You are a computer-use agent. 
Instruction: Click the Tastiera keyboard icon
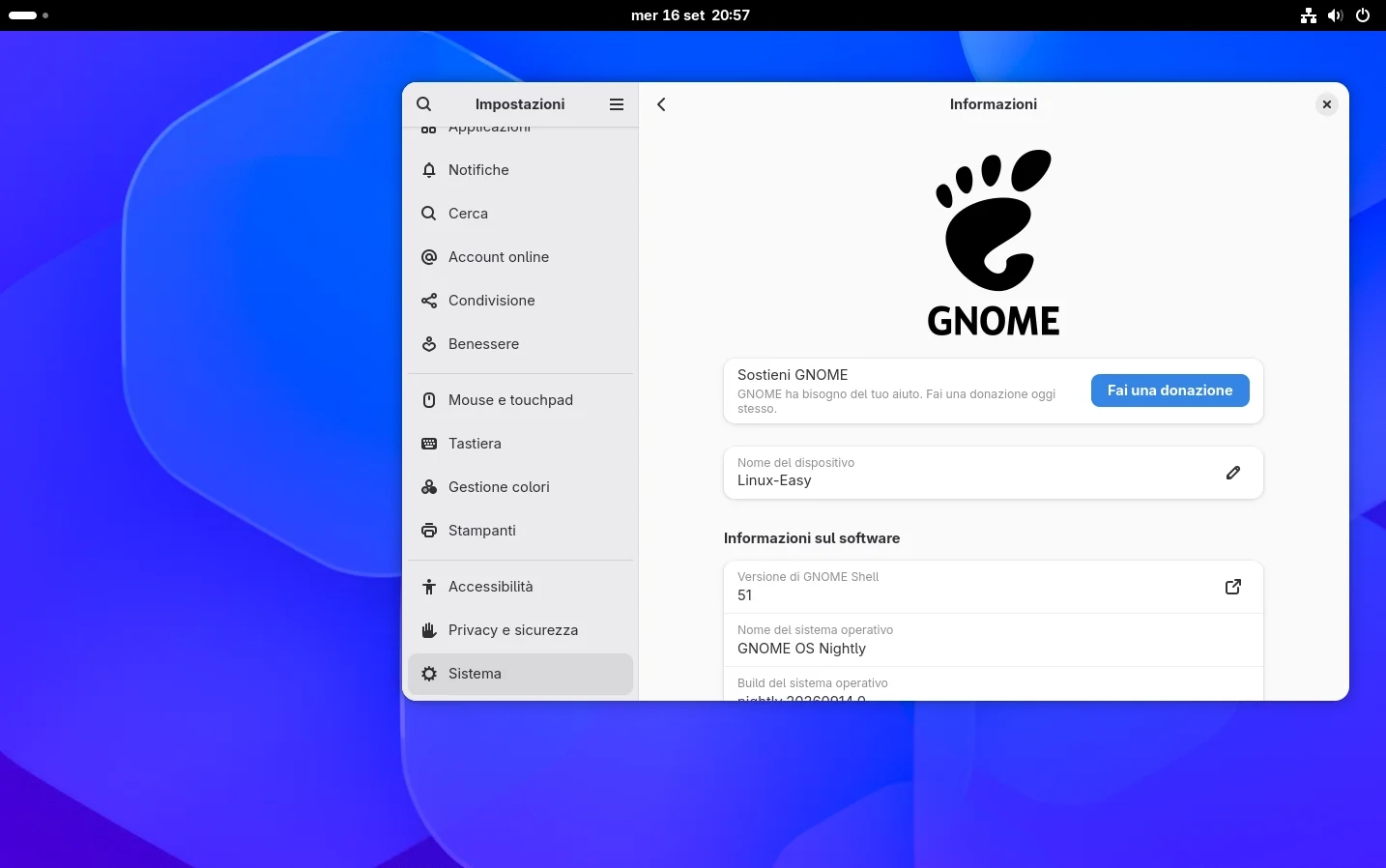pyautogui.click(x=429, y=444)
